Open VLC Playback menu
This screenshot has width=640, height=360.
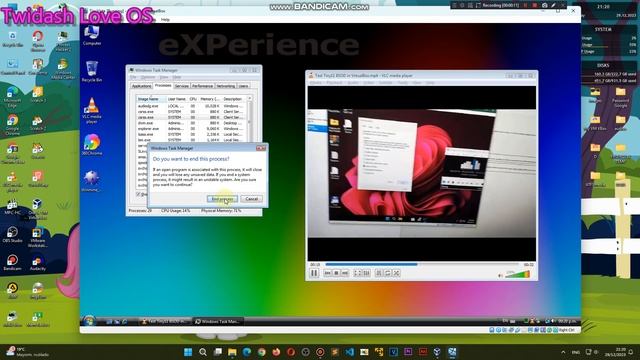334,83
